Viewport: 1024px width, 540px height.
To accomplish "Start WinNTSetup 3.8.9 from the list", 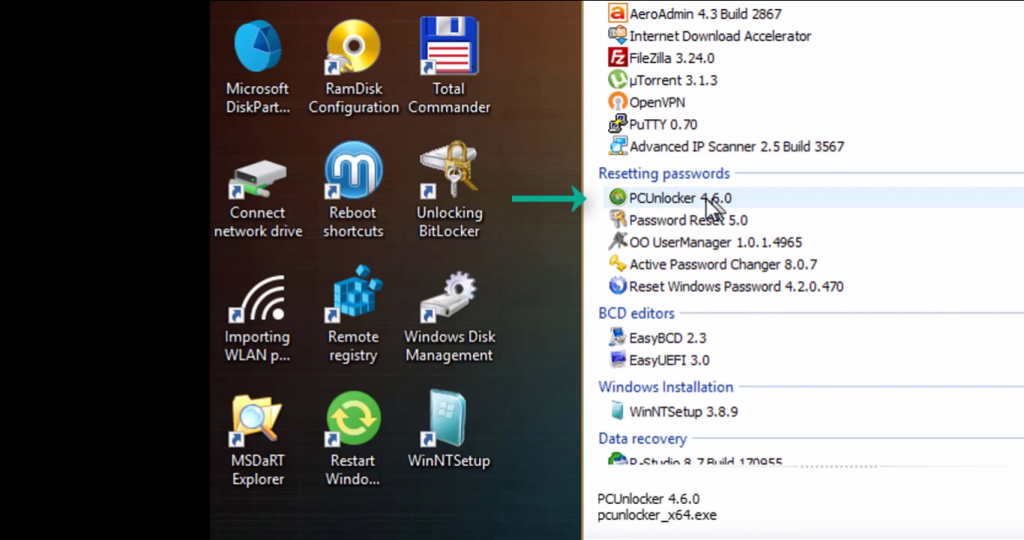I will pyautogui.click(x=684, y=411).
